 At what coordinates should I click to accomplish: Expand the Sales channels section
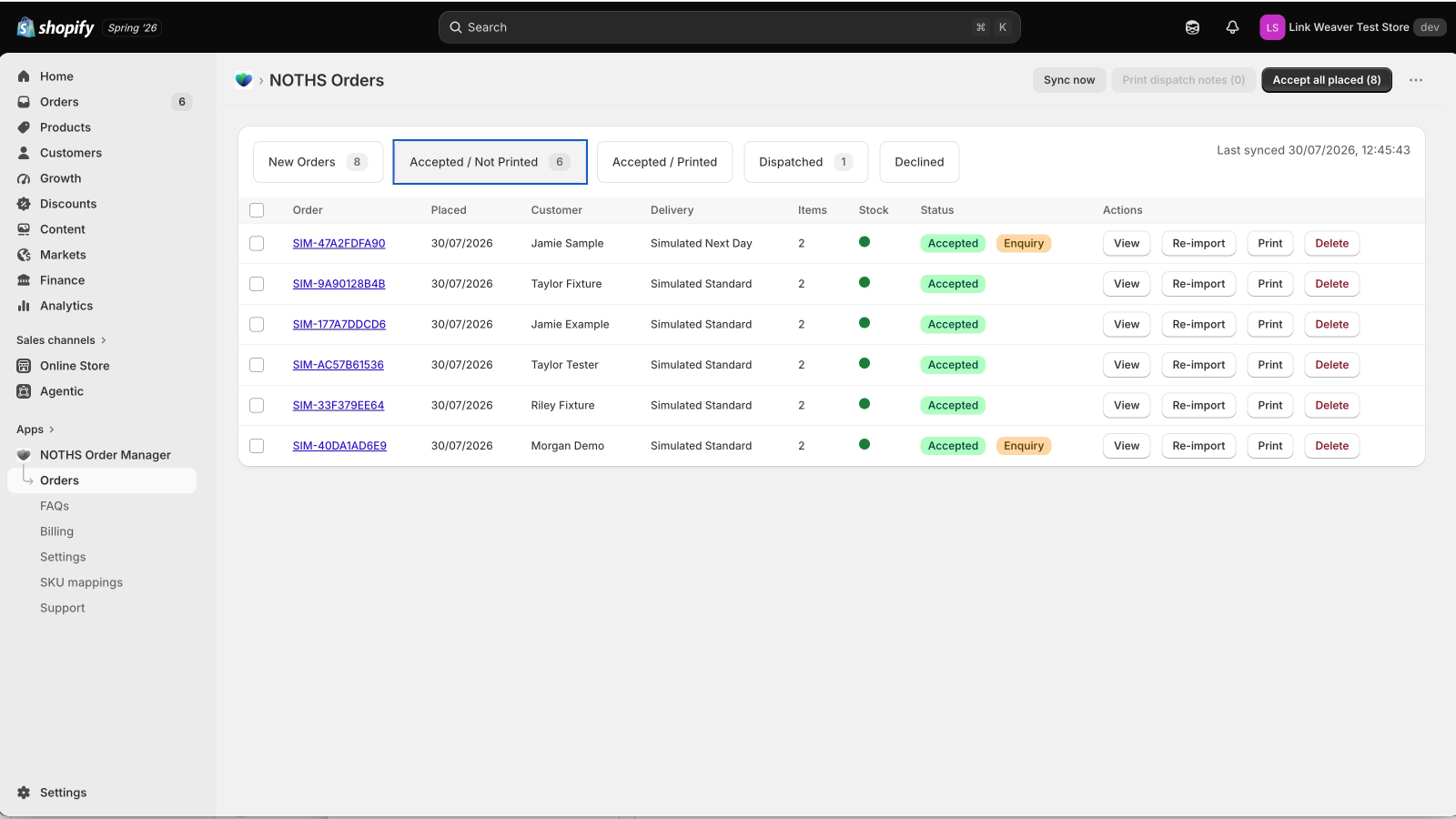tap(61, 340)
